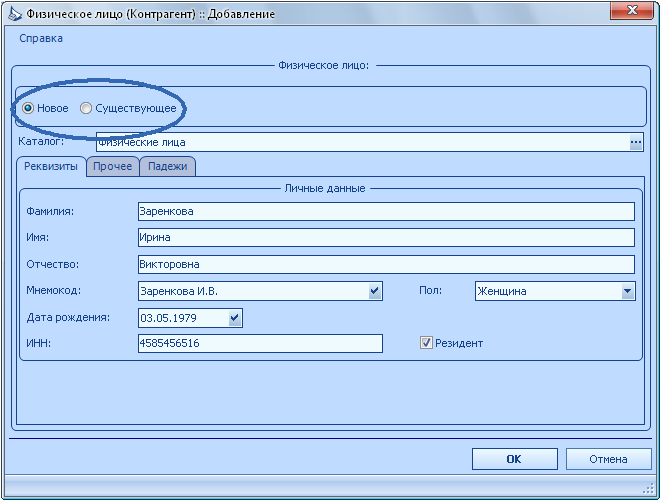Expand the Пол dropdown
The width and height of the screenshot is (662, 503).
[x=627, y=291]
